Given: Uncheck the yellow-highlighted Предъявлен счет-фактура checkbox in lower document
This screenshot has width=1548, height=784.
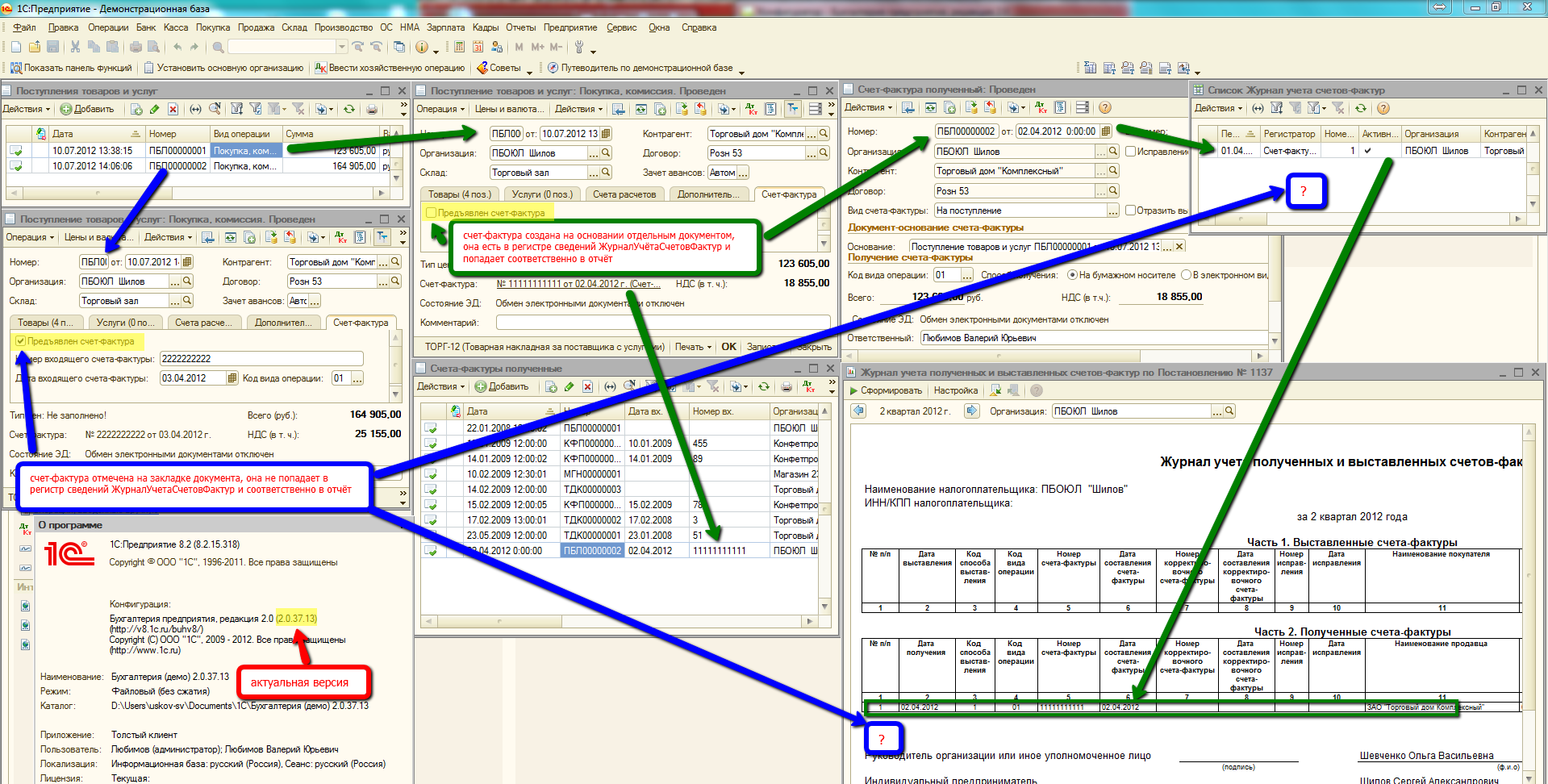Looking at the screenshot, I should click(21, 341).
